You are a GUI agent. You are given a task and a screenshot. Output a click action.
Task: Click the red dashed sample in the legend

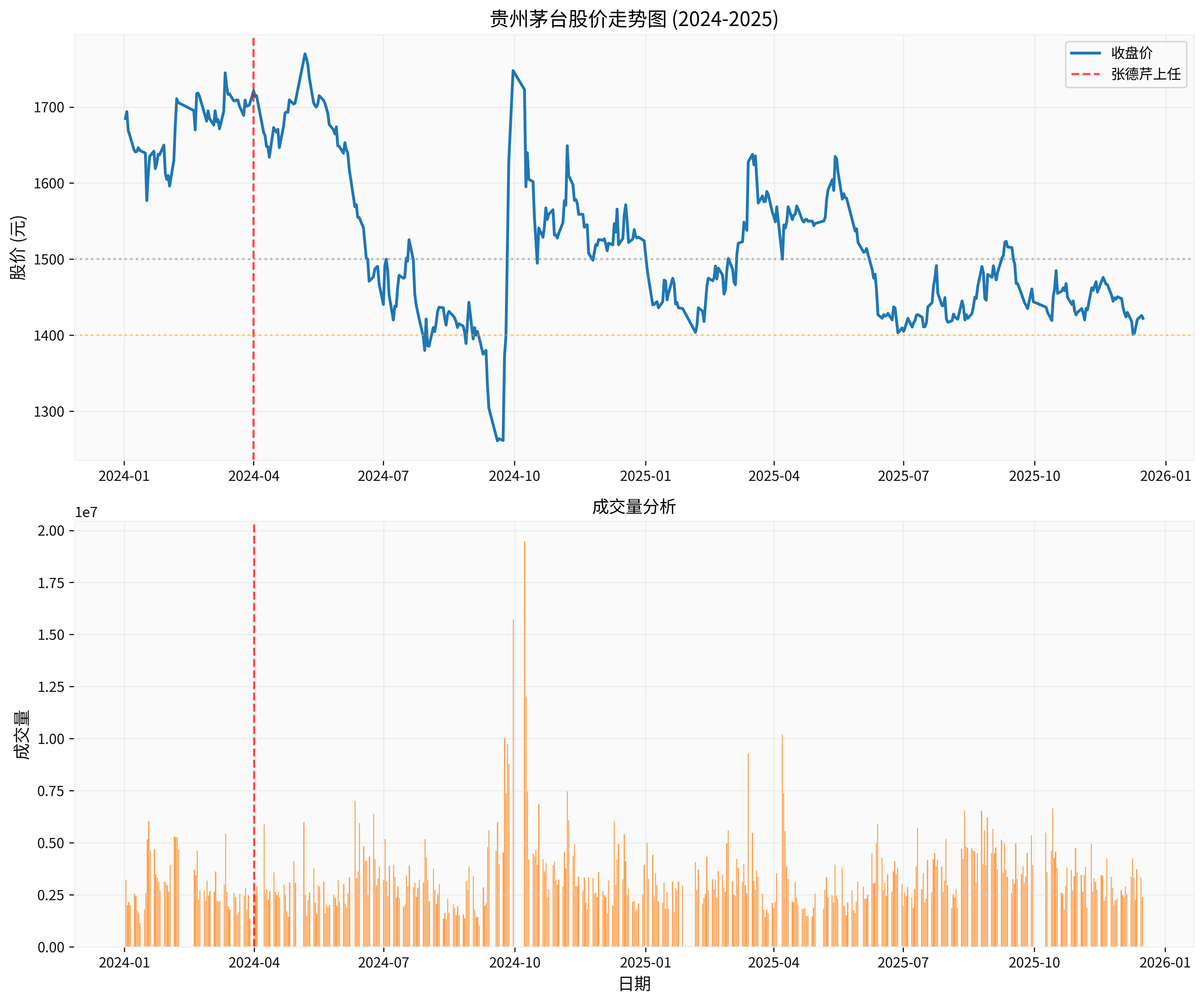click(1085, 74)
